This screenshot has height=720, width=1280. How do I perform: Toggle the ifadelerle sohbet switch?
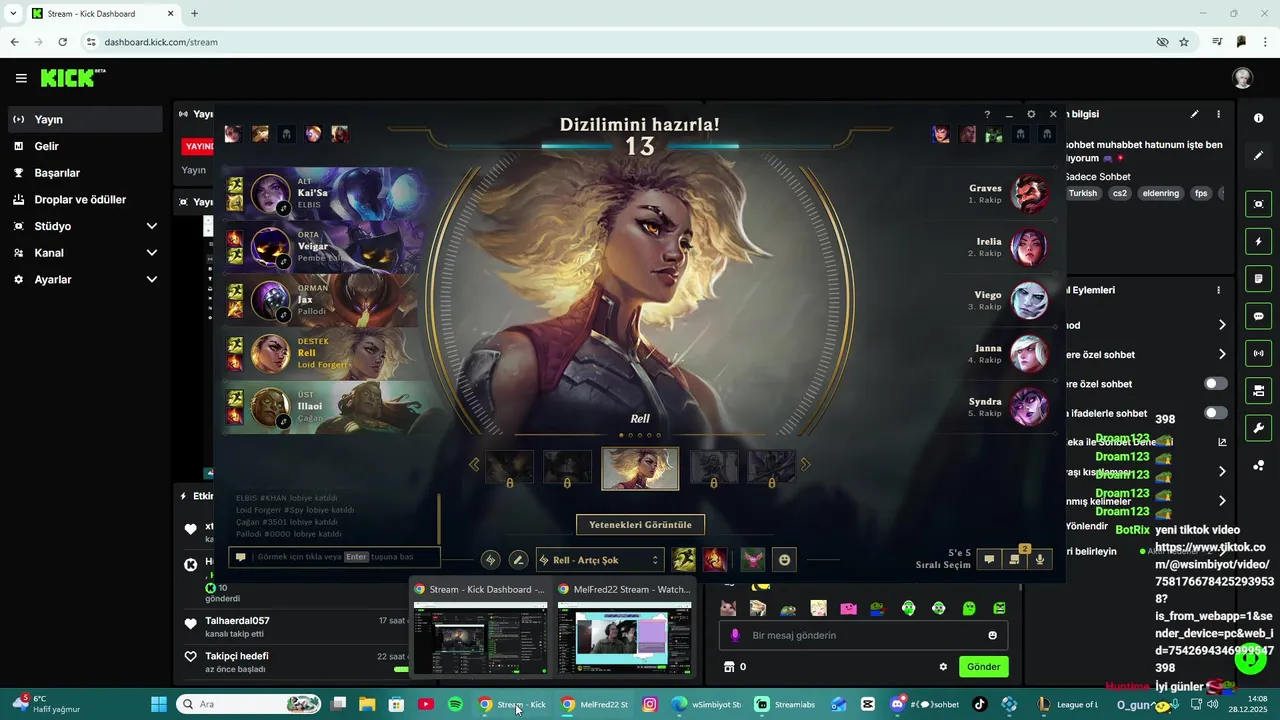1216,413
